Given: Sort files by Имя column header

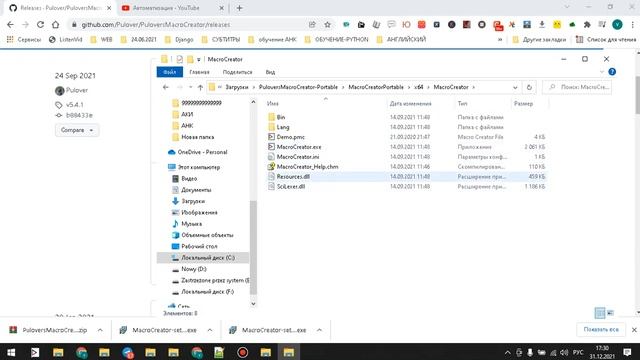Looking at the screenshot, I should click(x=273, y=104).
